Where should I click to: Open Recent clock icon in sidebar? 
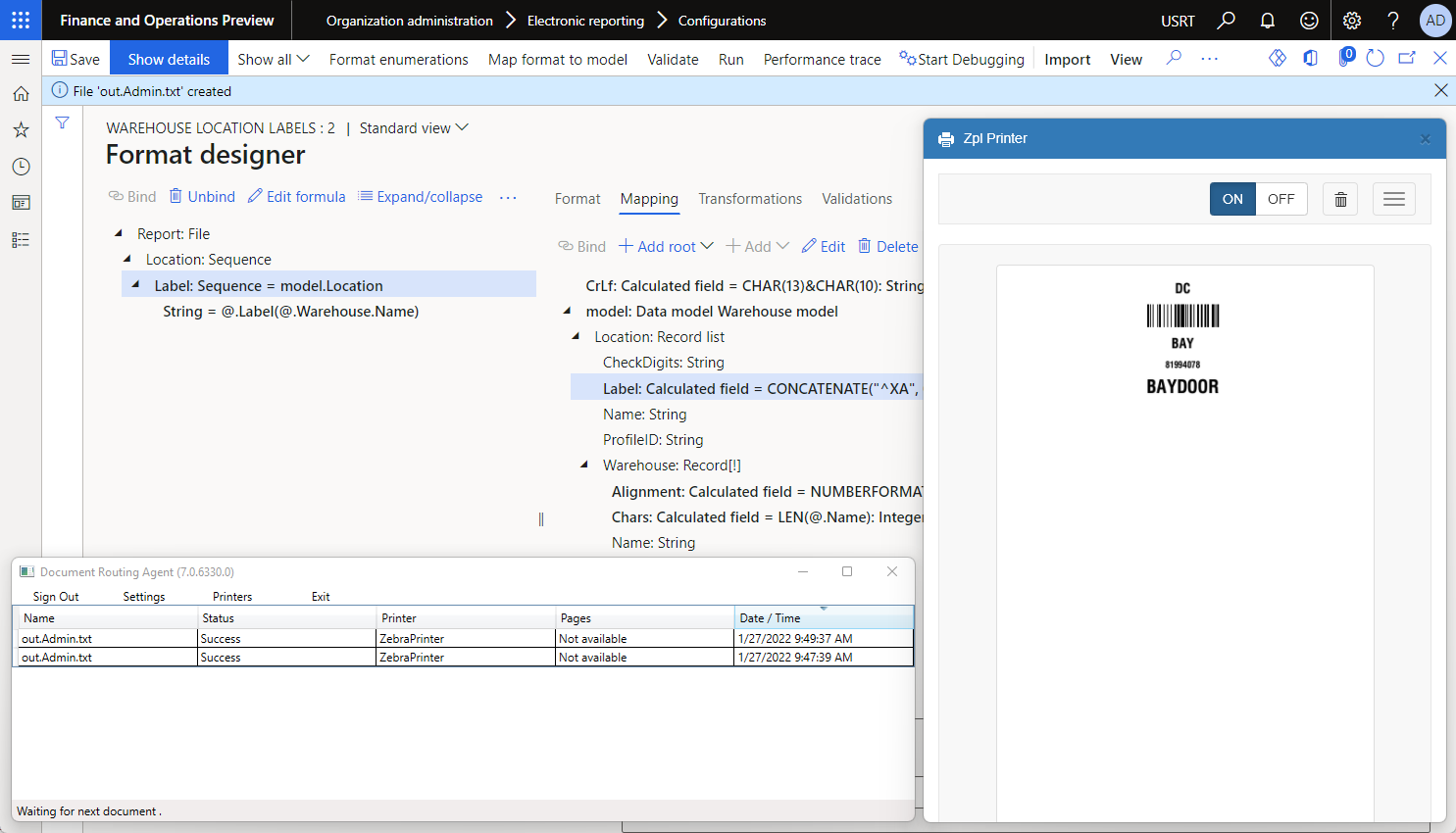[21, 167]
